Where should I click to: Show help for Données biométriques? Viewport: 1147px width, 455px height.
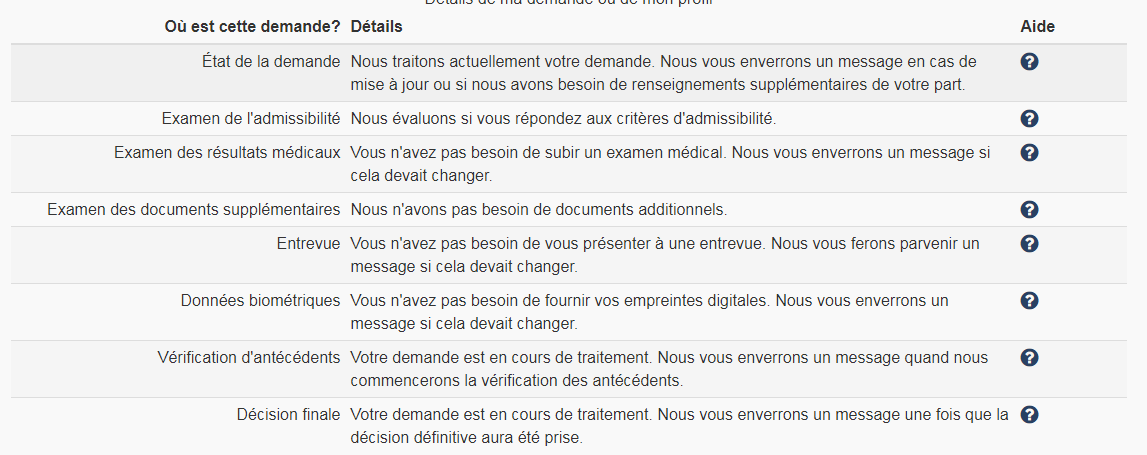(1029, 301)
